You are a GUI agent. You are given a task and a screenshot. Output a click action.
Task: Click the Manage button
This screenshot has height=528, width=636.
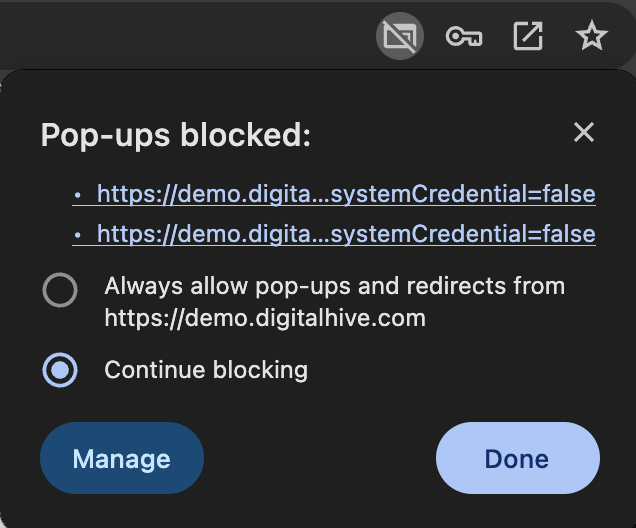pos(122,458)
